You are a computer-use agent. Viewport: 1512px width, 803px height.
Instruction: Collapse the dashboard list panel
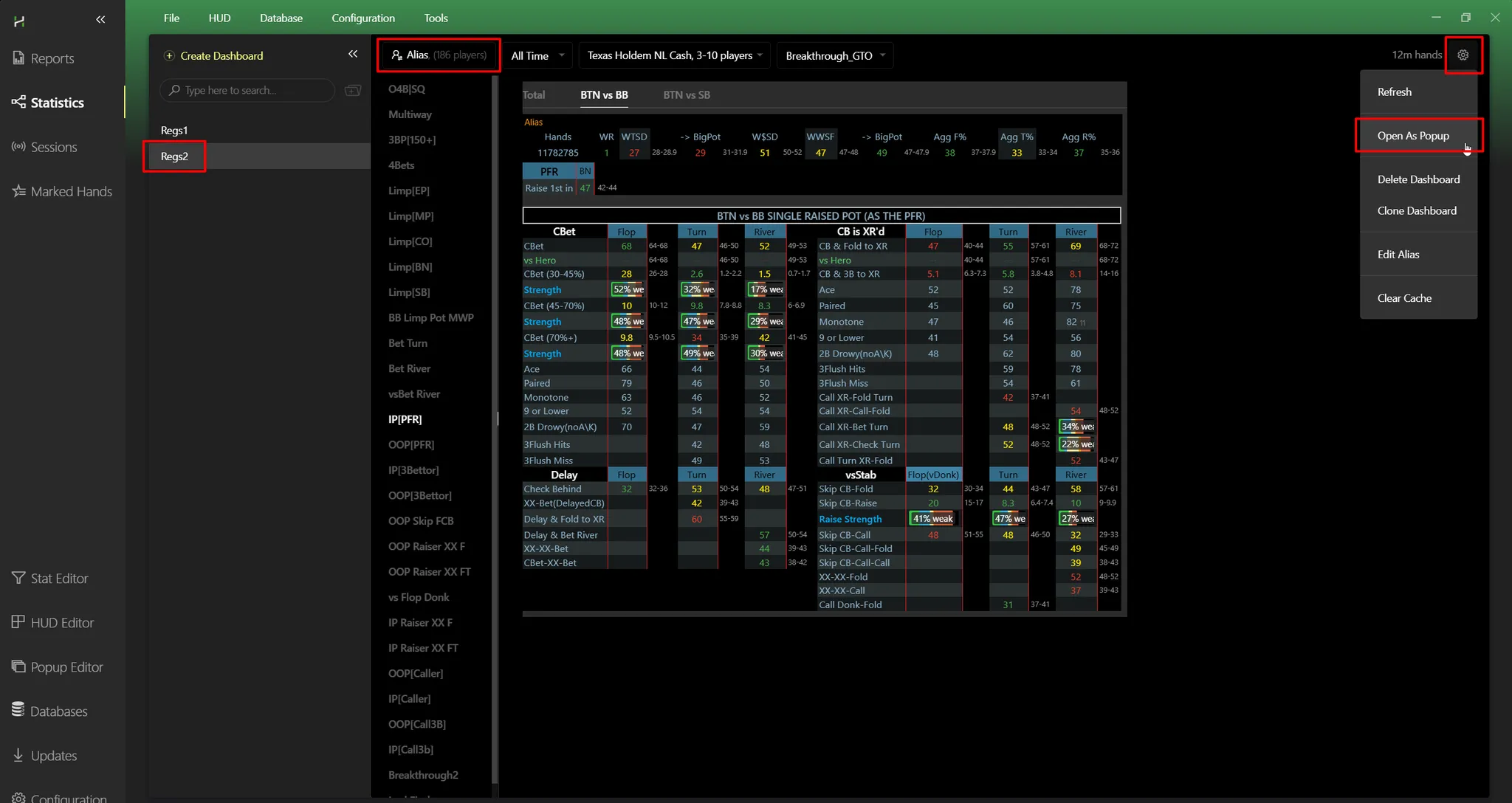click(x=353, y=54)
